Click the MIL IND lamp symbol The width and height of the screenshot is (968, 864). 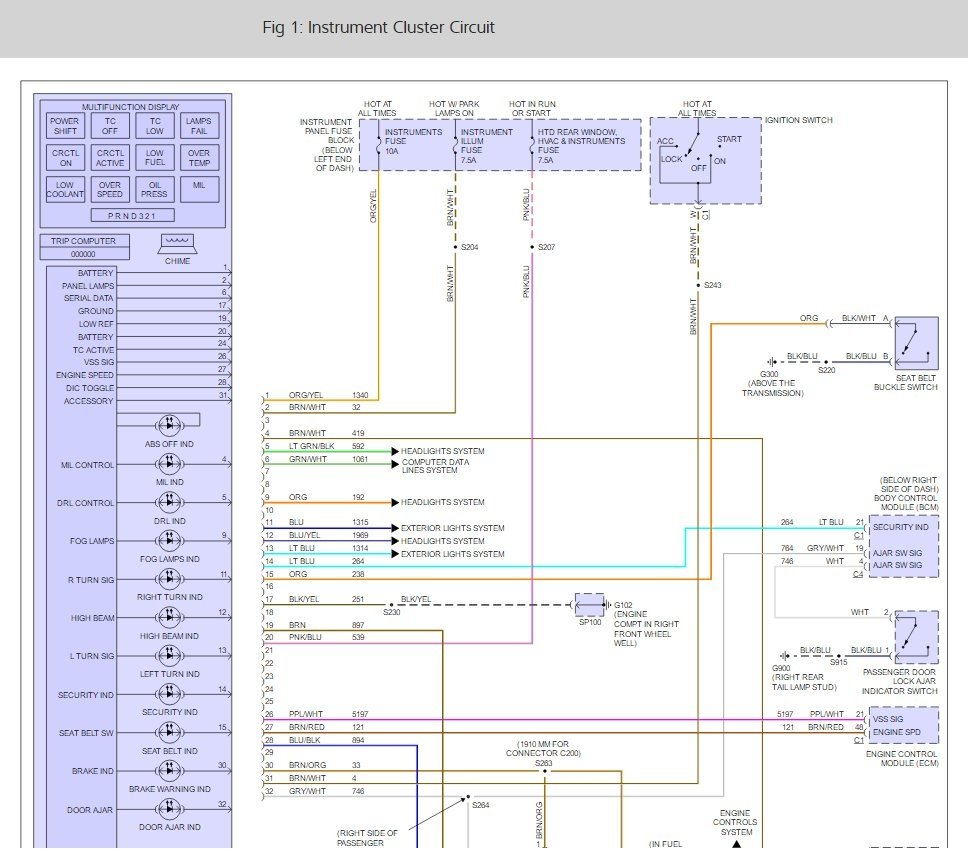170,463
